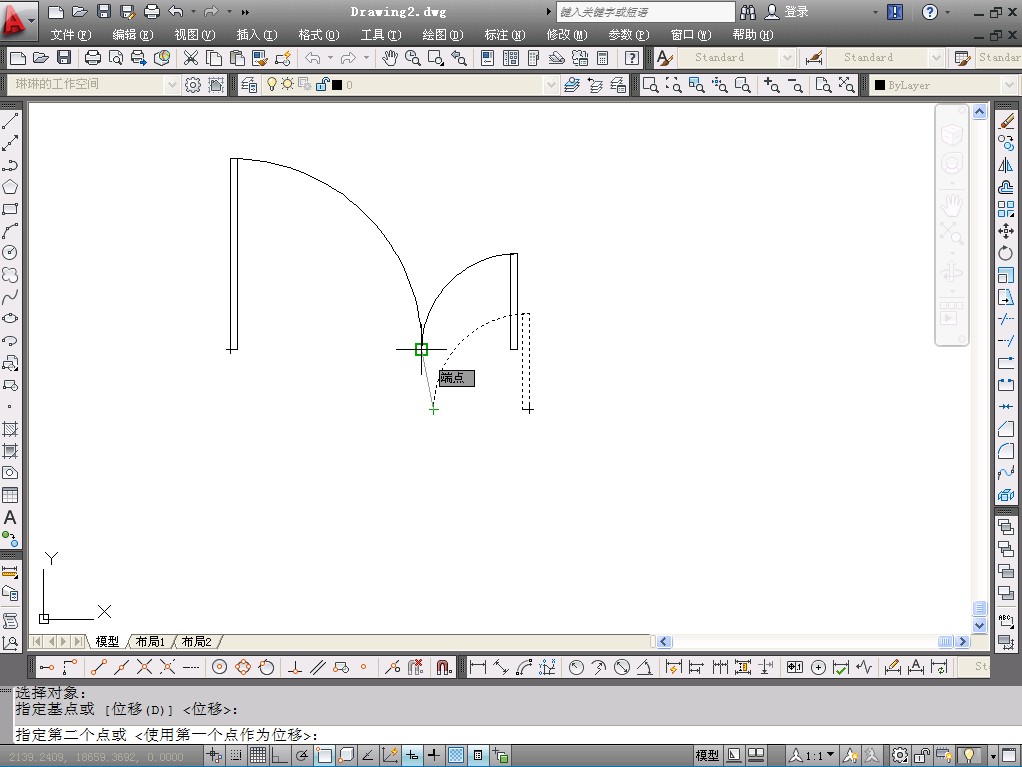
Task: Click the horizontal scrollbar track below drawing area
Action: point(800,642)
